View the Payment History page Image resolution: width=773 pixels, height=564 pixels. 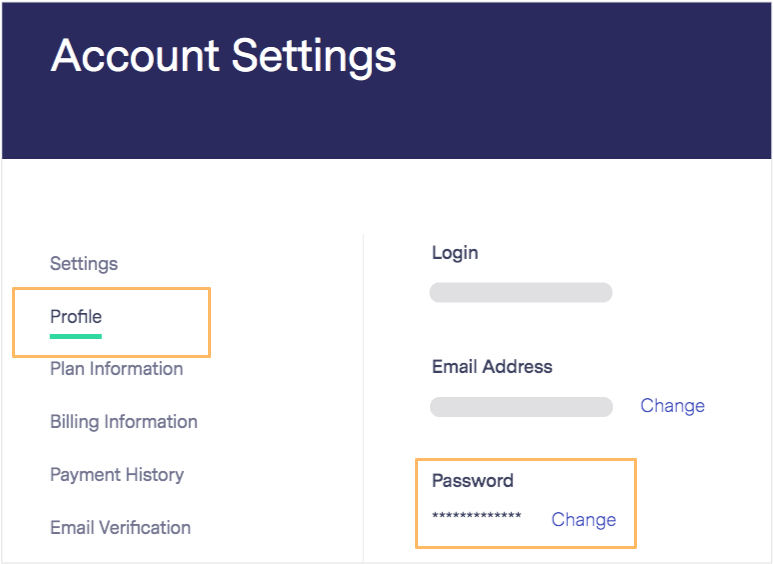[x=117, y=475]
